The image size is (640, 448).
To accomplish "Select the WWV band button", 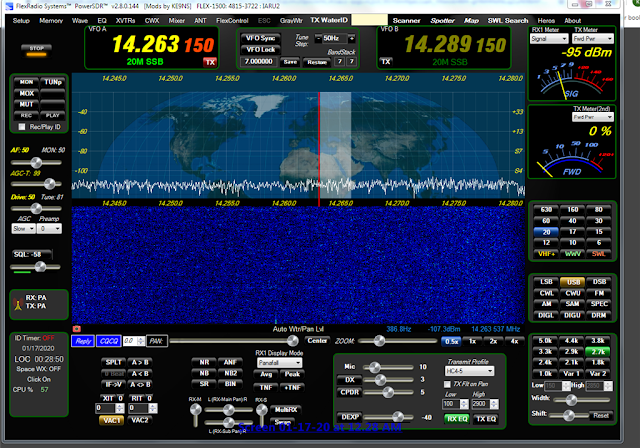I will [572, 254].
